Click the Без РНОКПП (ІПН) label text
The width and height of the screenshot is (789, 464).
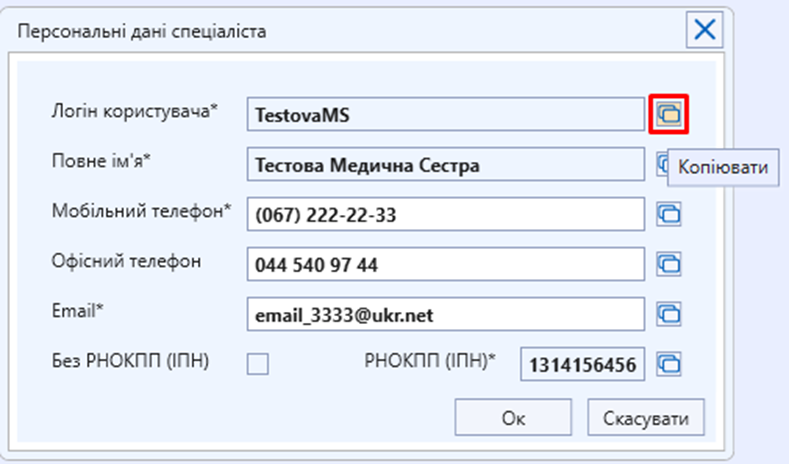(x=130, y=361)
